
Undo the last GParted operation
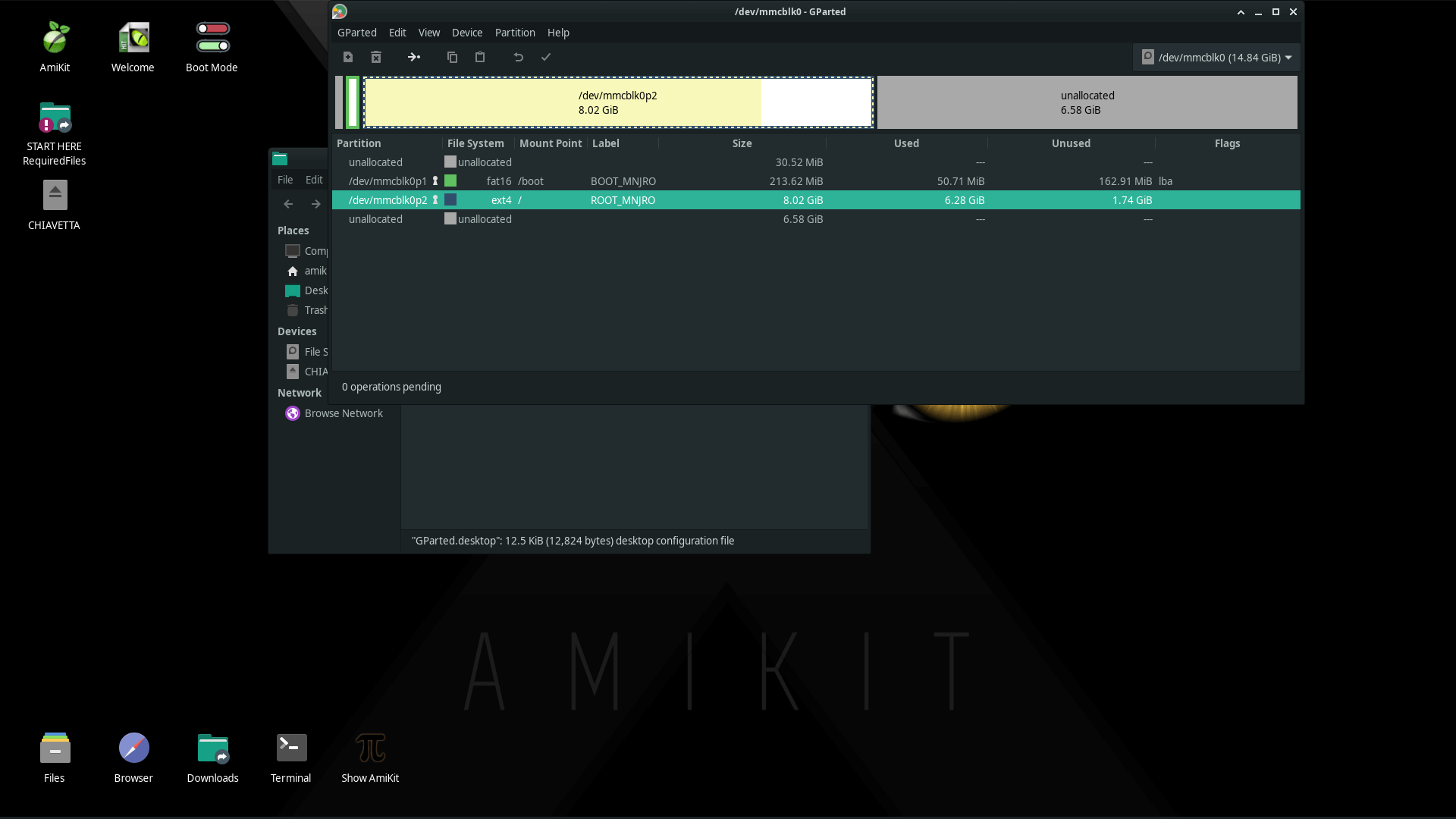[518, 57]
